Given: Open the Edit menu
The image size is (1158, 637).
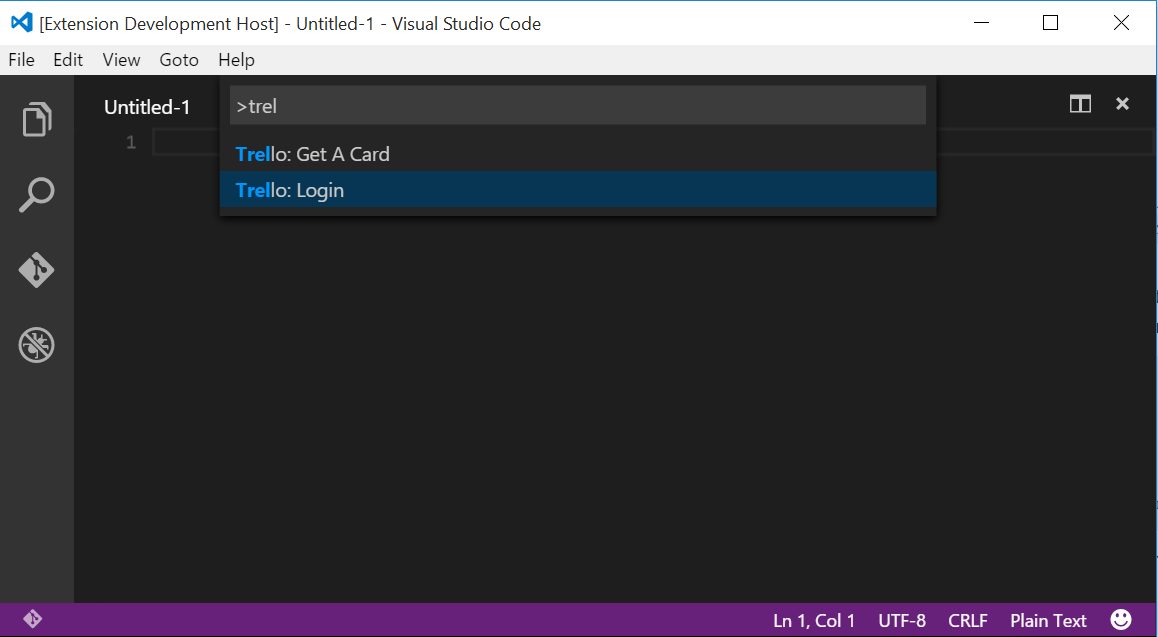Looking at the screenshot, I should pyautogui.click(x=68, y=60).
